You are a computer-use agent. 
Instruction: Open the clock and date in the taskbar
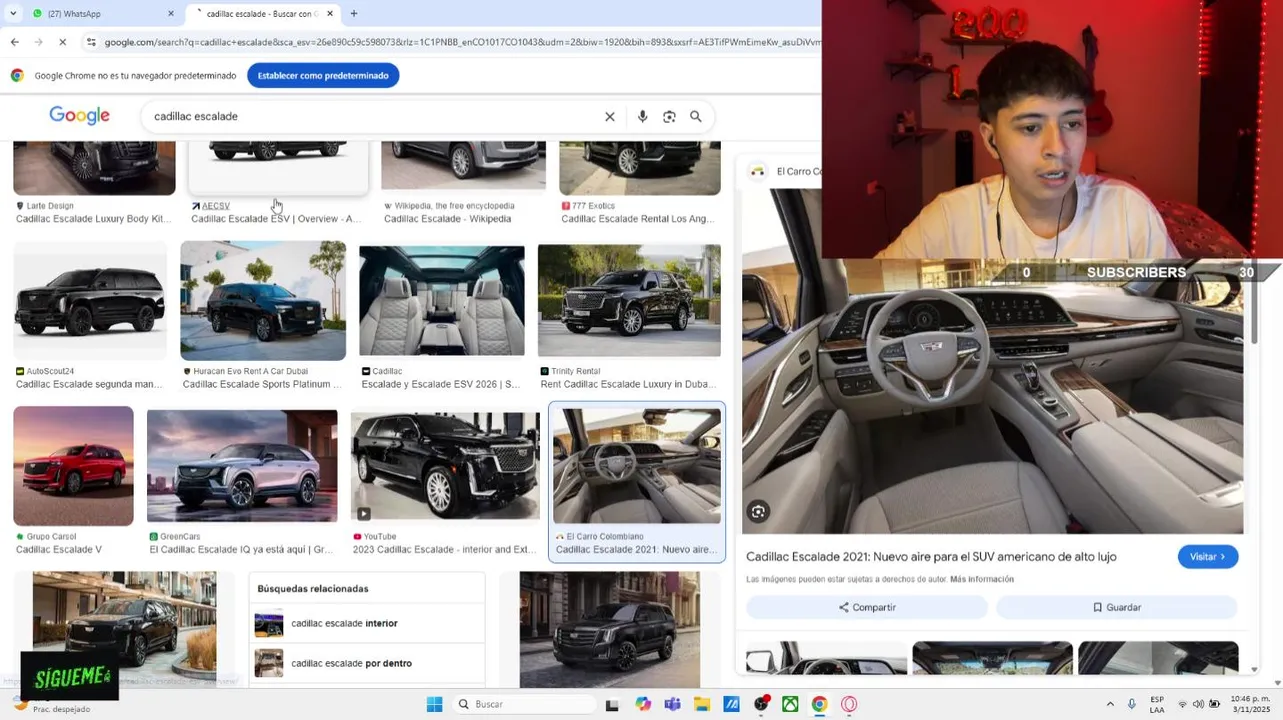tap(1250, 704)
